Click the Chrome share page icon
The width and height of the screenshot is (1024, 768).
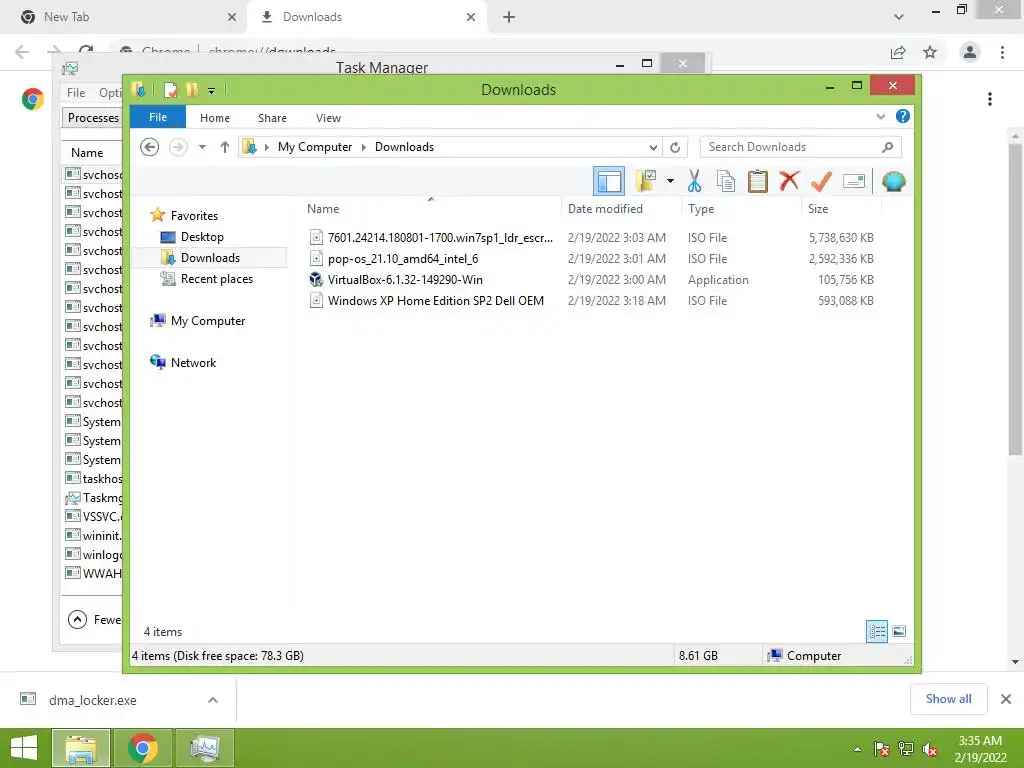tap(898, 52)
